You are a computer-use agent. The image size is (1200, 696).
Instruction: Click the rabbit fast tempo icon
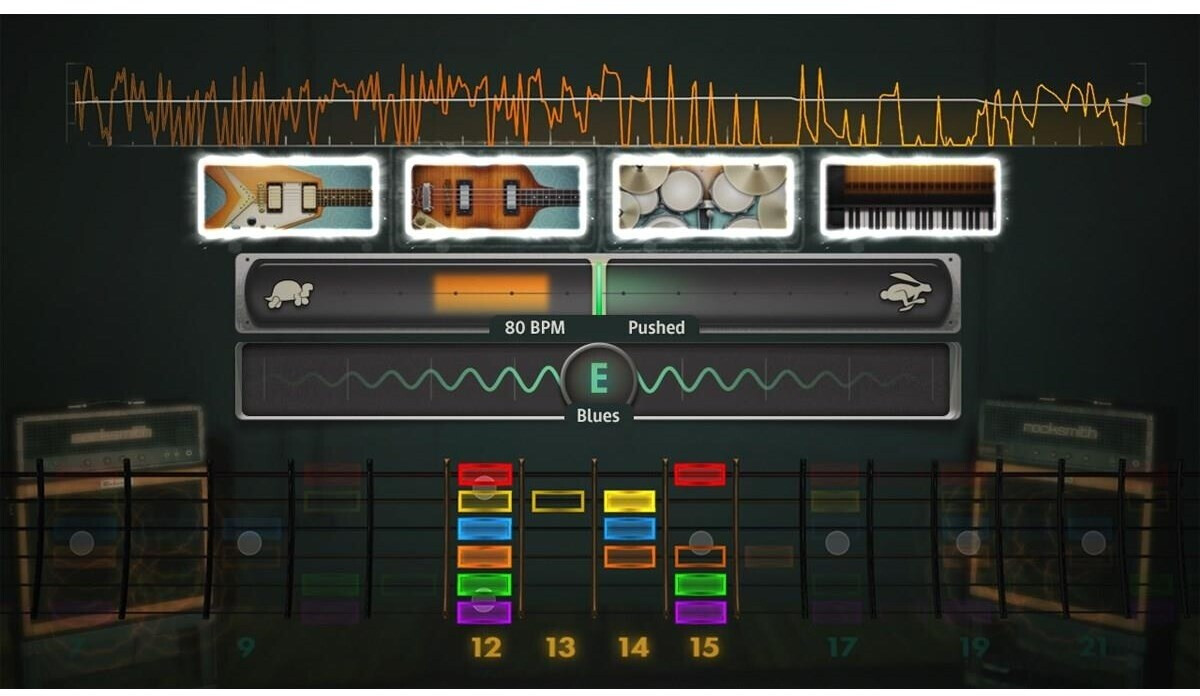pos(905,293)
